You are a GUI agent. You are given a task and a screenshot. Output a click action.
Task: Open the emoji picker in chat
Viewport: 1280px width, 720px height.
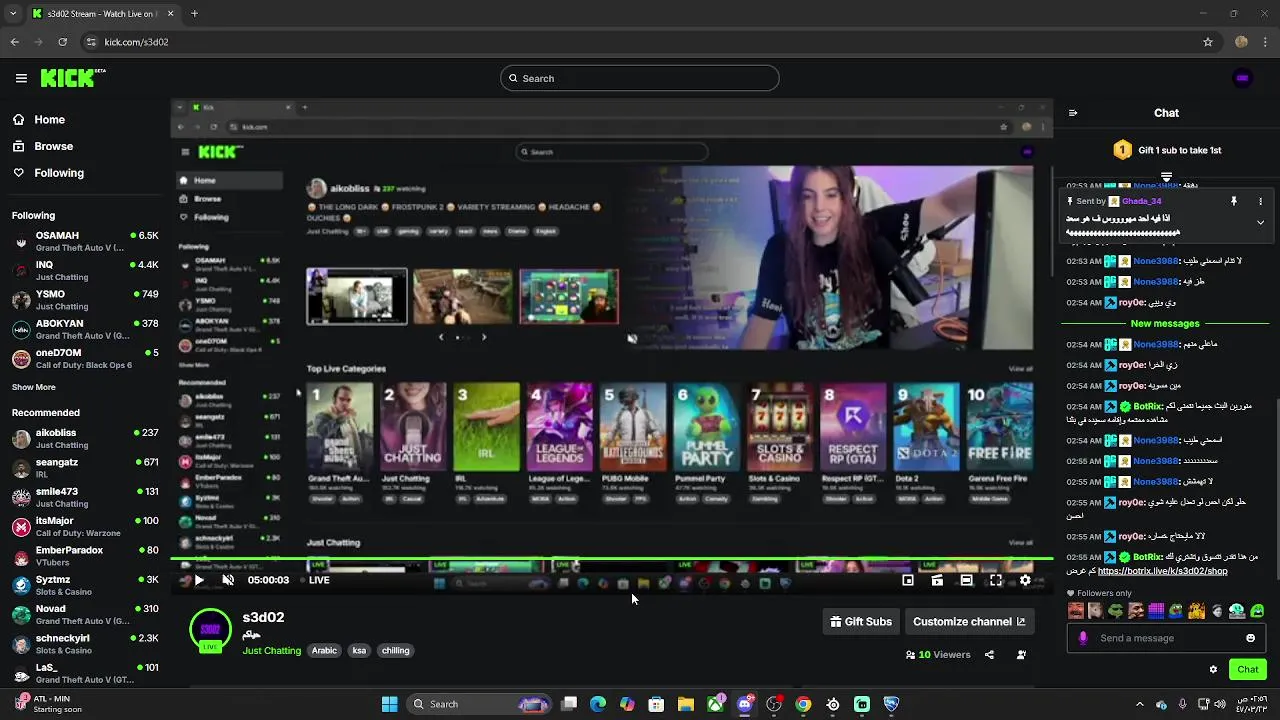[x=1250, y=638]
